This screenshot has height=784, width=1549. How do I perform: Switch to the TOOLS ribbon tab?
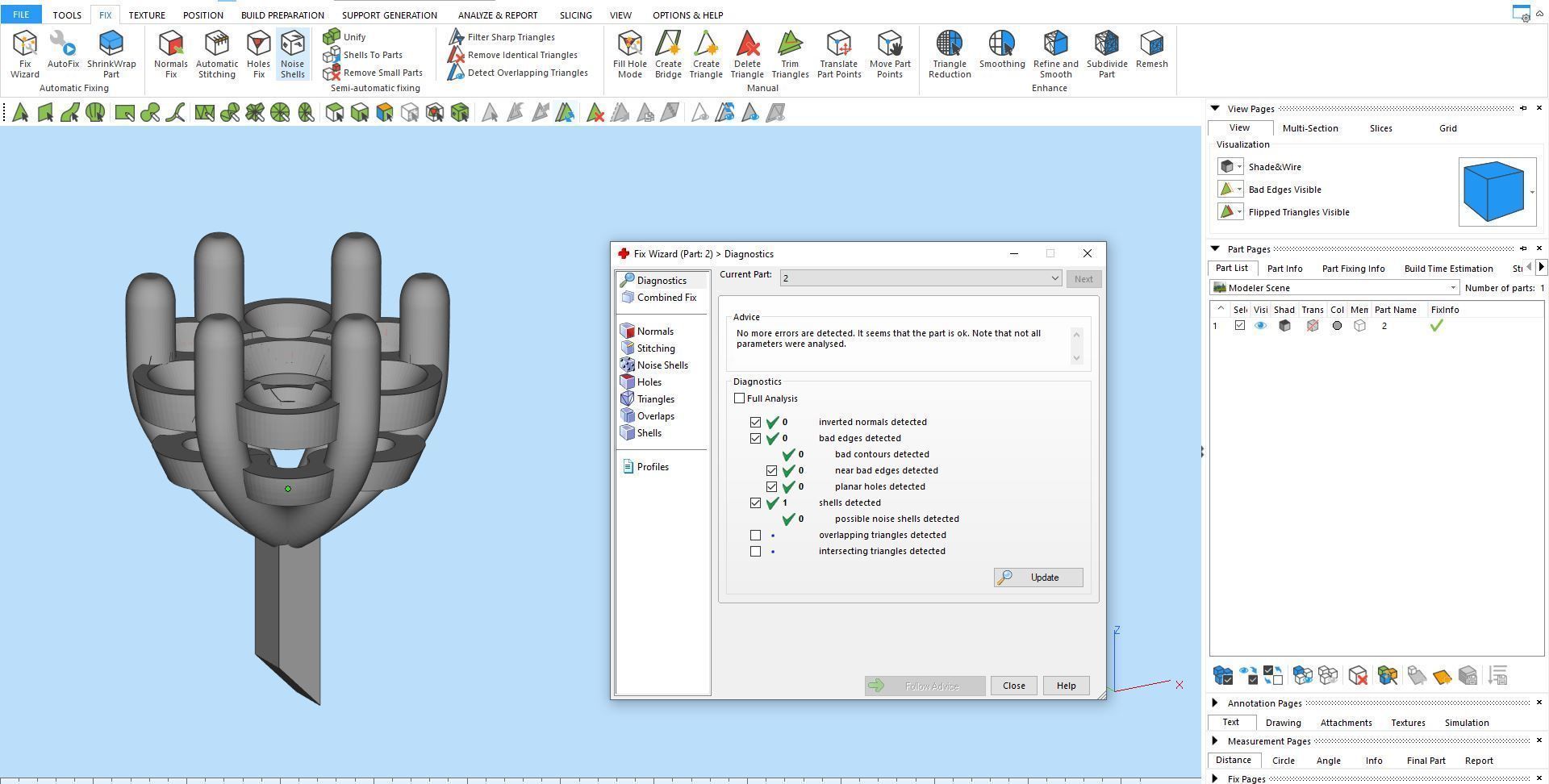[x=67, y=15]
